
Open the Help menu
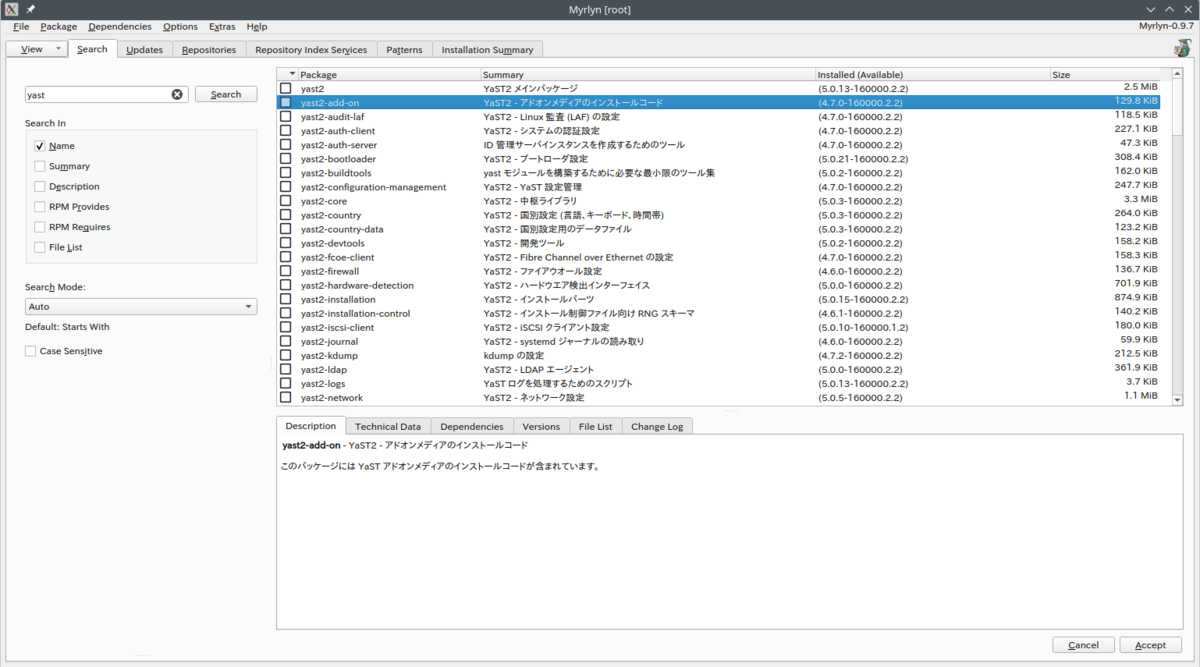257,26
